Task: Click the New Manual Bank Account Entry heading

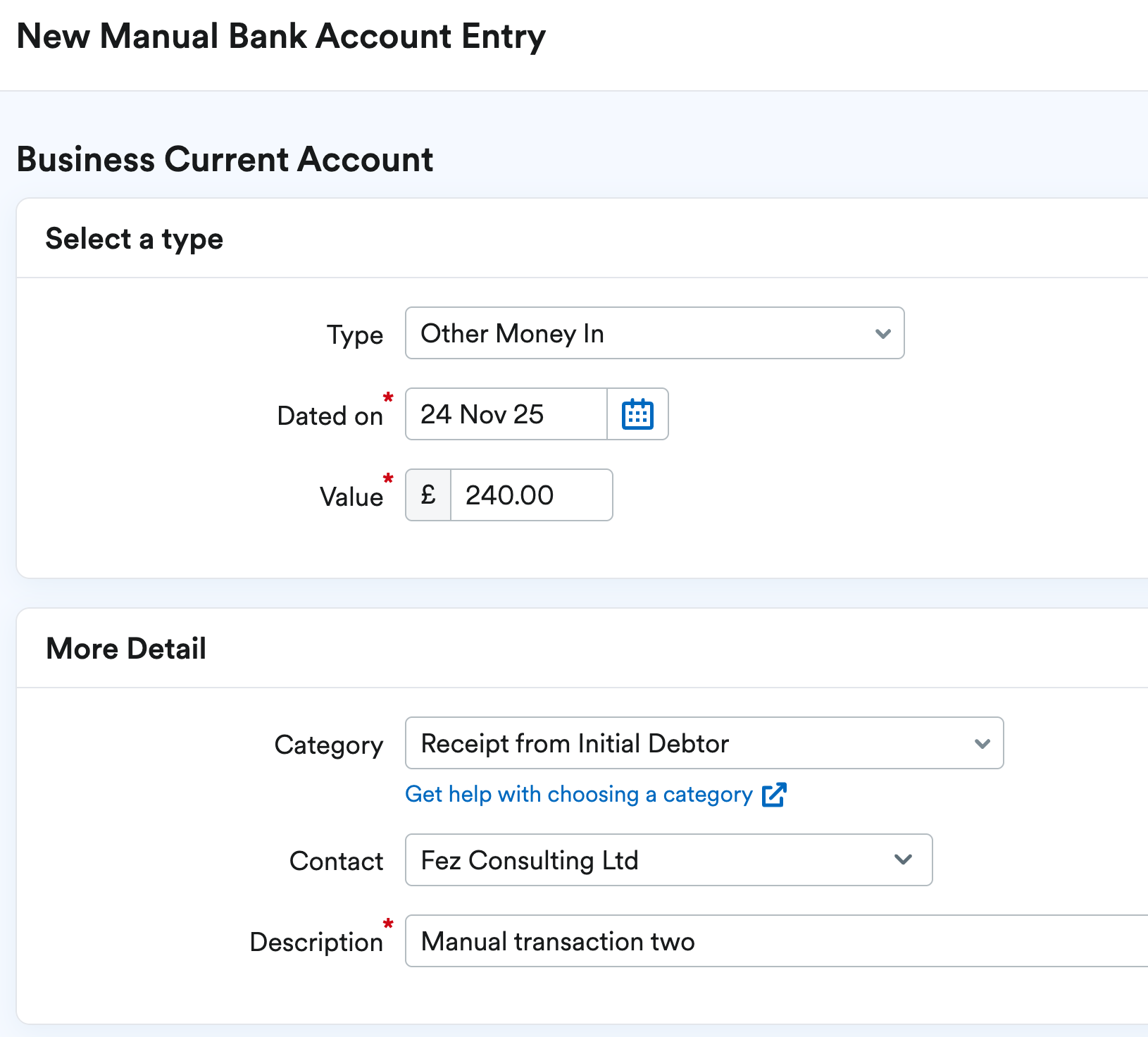Action: coord(281,37)
